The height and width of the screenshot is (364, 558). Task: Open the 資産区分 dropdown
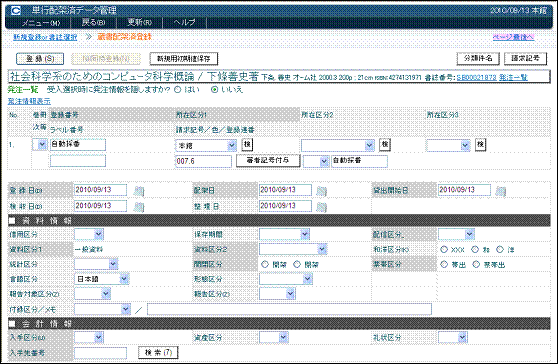[x=273, y=337]
